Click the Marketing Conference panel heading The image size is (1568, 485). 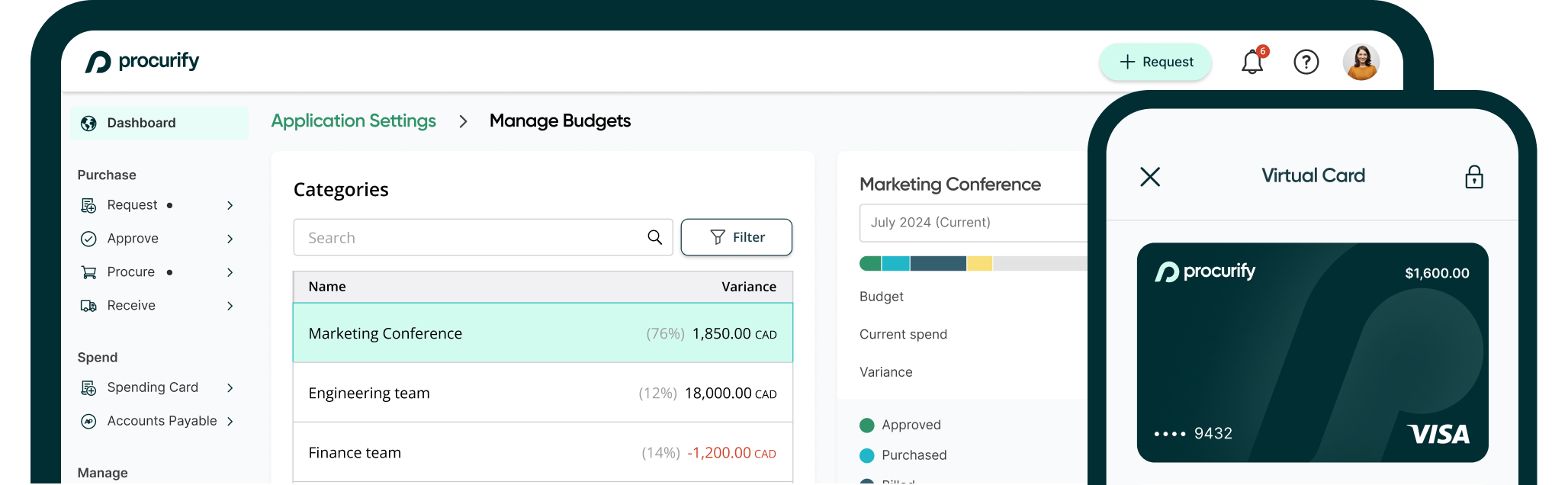point(950,184)
